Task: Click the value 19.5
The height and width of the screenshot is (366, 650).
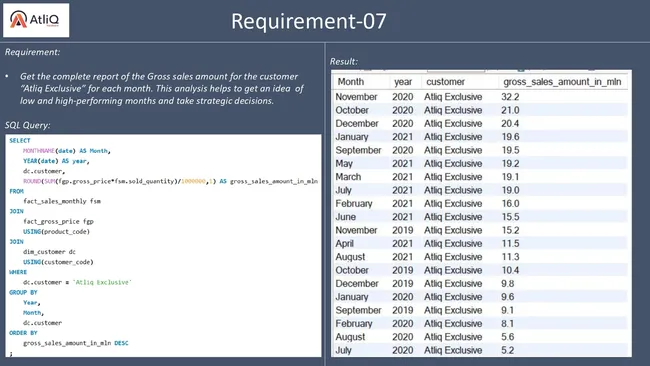Action: [x=510, y=150]
